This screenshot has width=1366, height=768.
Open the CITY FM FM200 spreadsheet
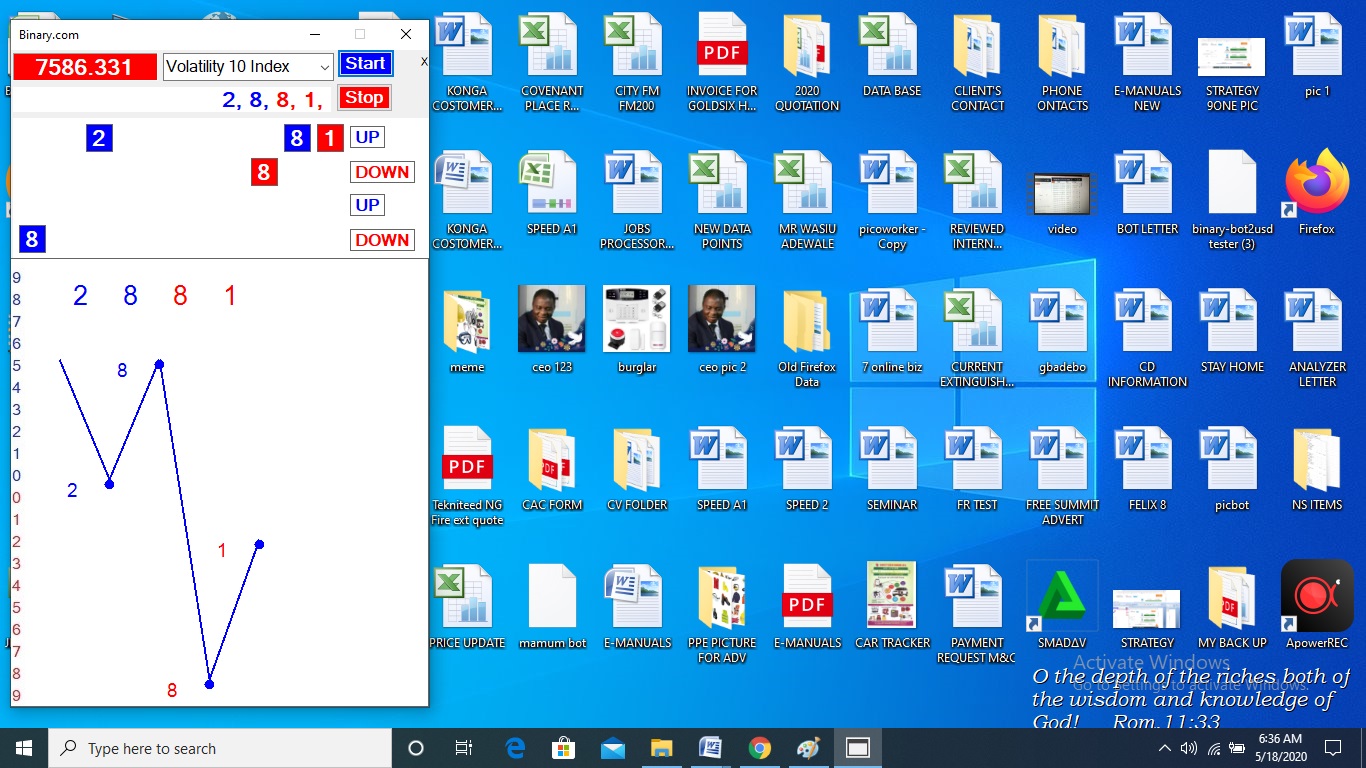(637, 62)
